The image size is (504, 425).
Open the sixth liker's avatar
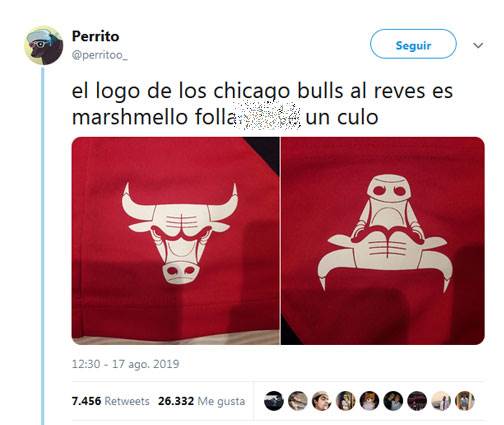(x=393, y=401)
